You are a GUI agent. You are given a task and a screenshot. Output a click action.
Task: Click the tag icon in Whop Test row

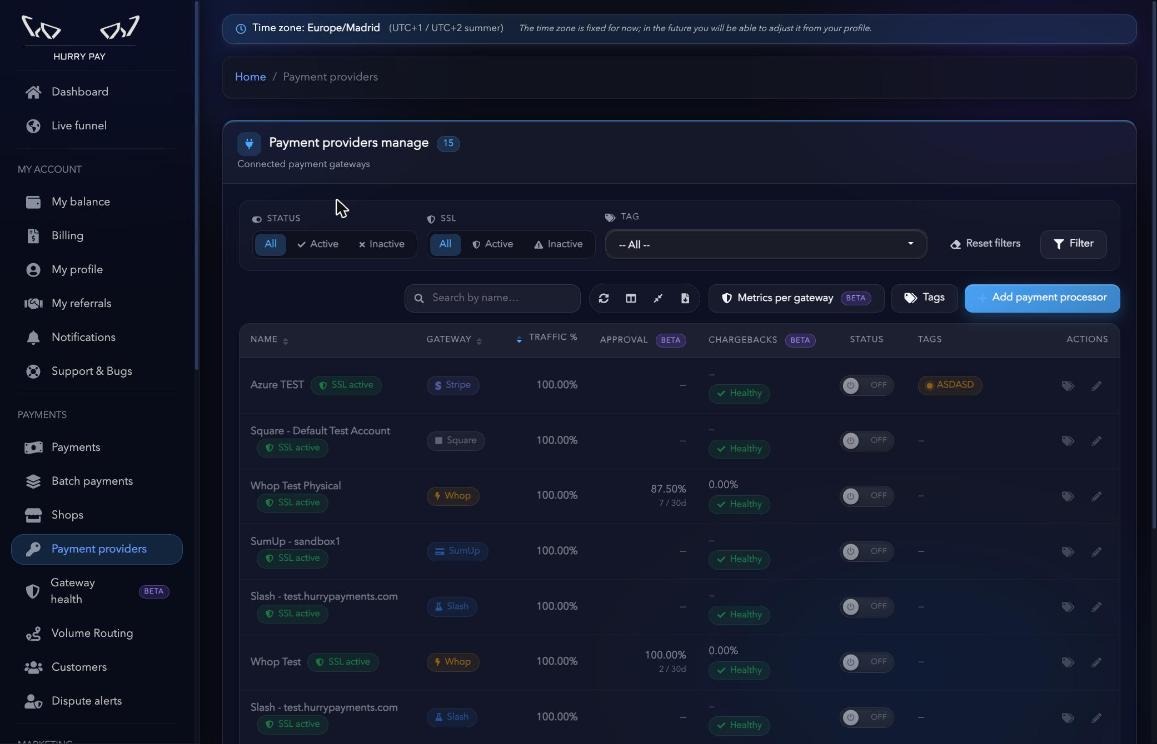pos(1068,662)
